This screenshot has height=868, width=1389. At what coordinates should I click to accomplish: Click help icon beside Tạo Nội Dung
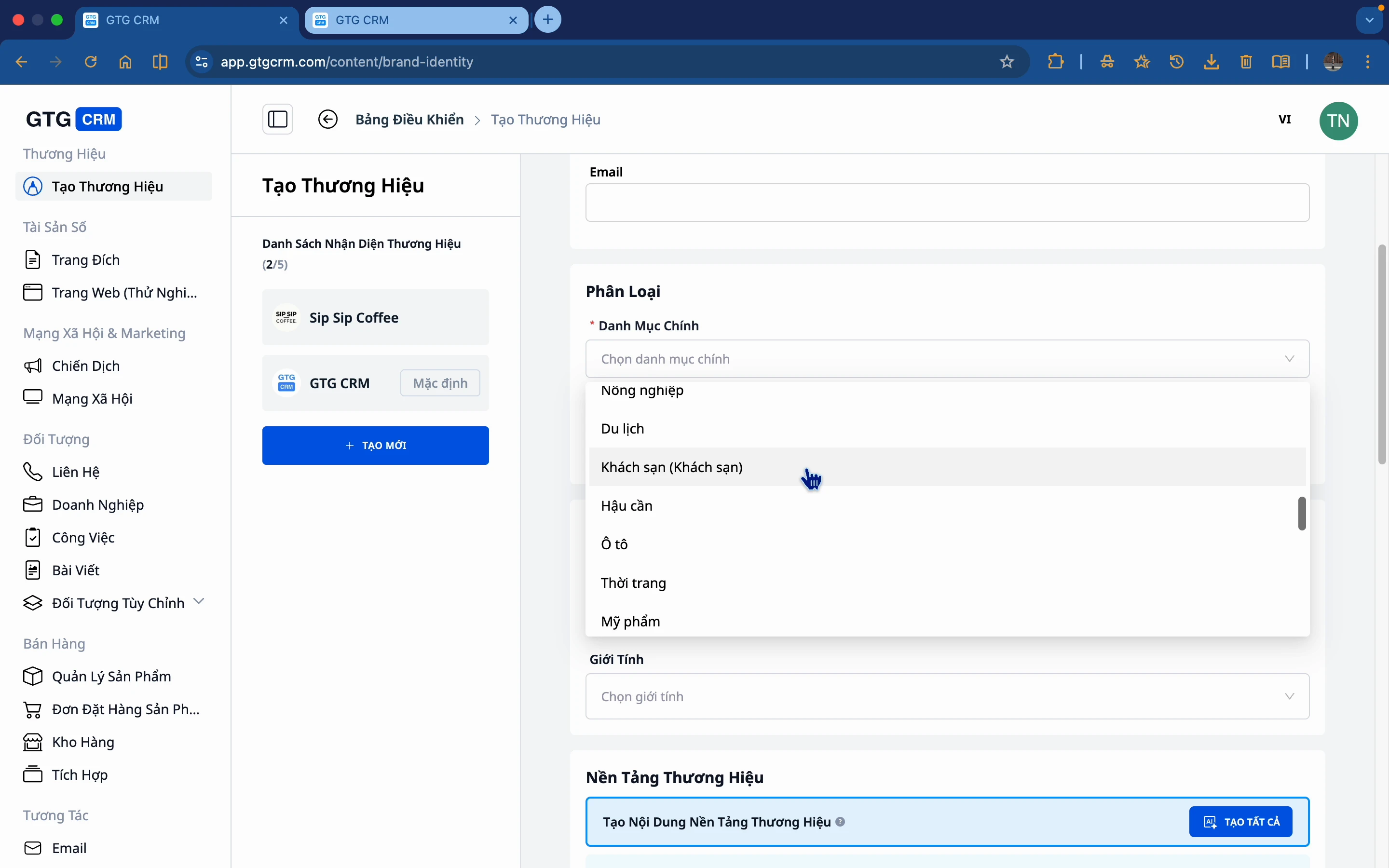coord(840,822)
